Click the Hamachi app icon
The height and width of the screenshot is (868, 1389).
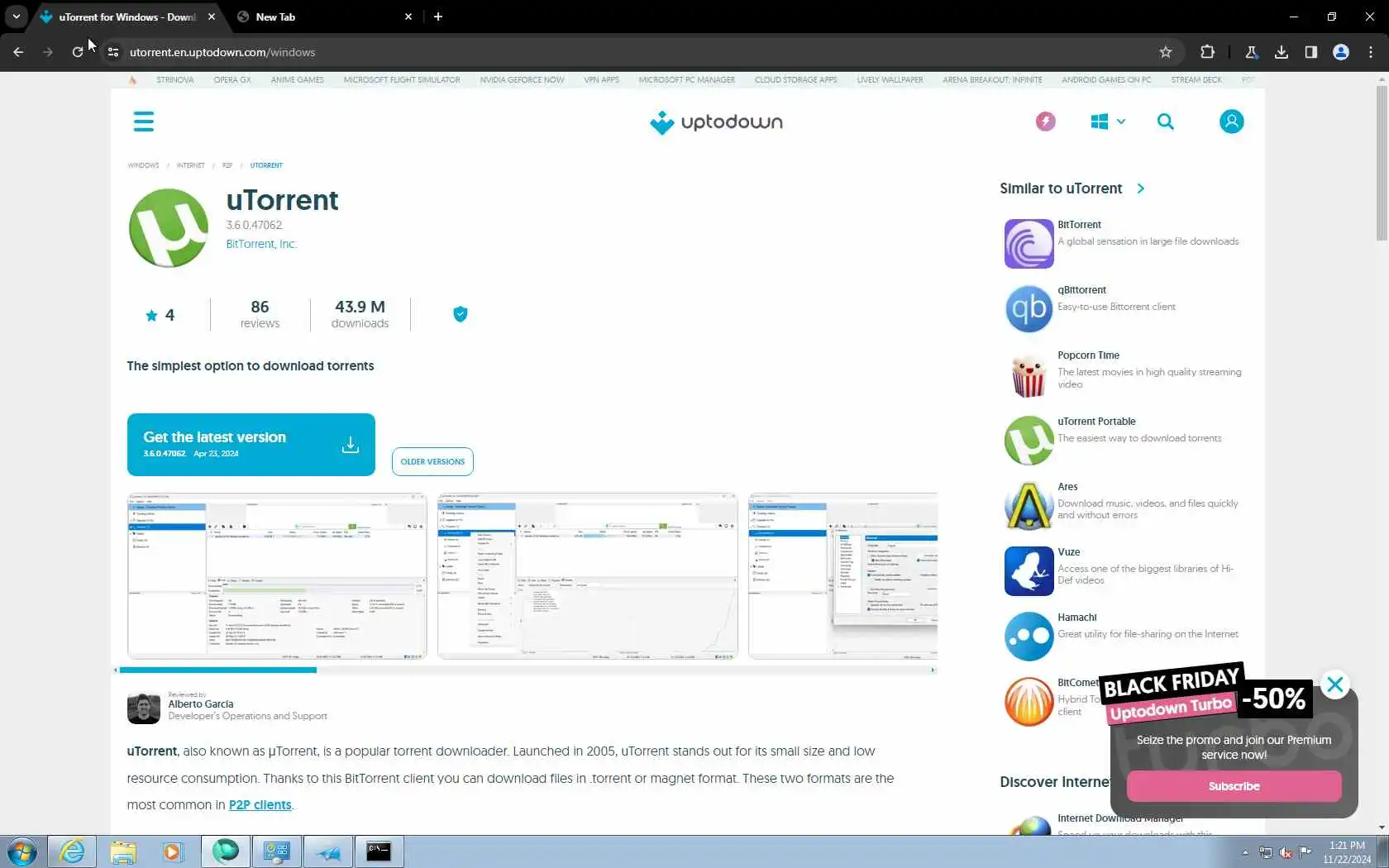pyautogui.click(x=1029, y=637)
